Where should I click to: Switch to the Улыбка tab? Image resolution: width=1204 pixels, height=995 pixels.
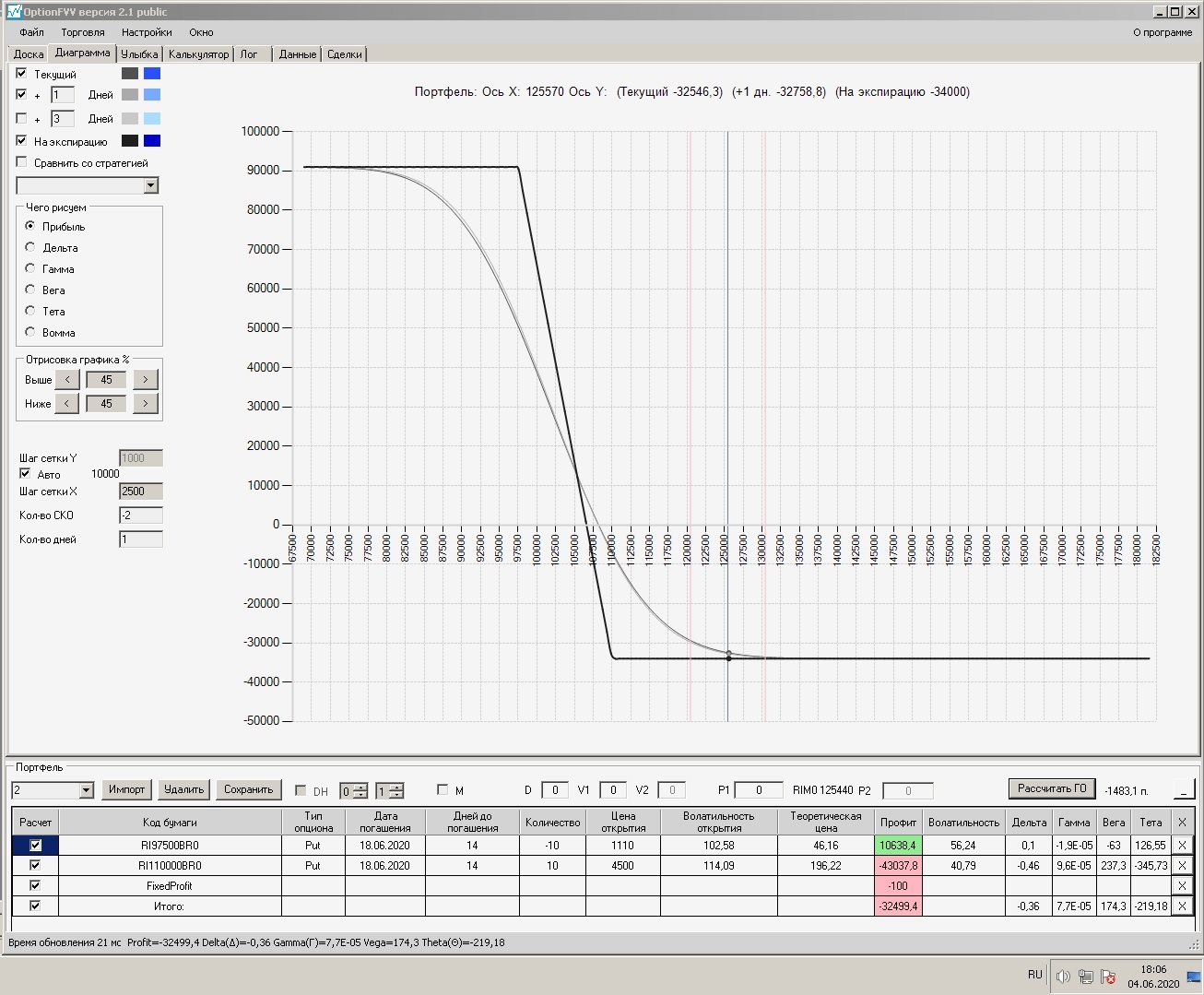[139, 54]
